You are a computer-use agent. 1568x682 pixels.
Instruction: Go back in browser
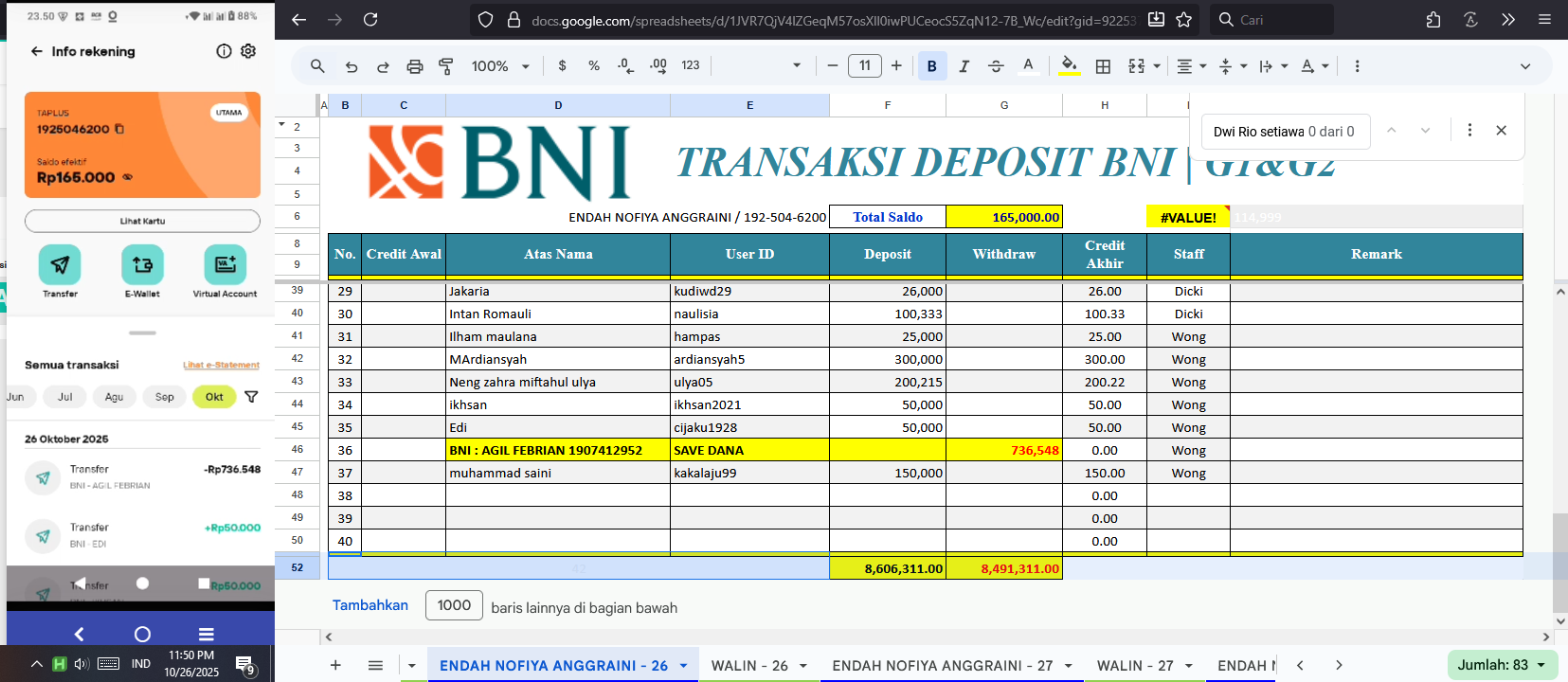(298, 20)
